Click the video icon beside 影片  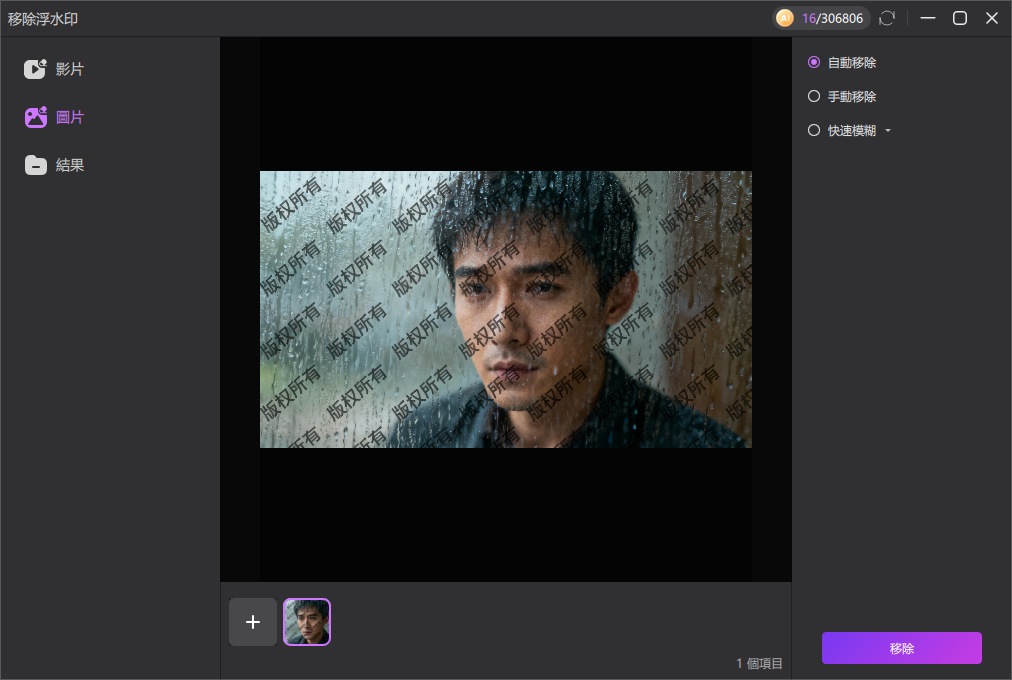pyautogui.click(x=36, y=69)
